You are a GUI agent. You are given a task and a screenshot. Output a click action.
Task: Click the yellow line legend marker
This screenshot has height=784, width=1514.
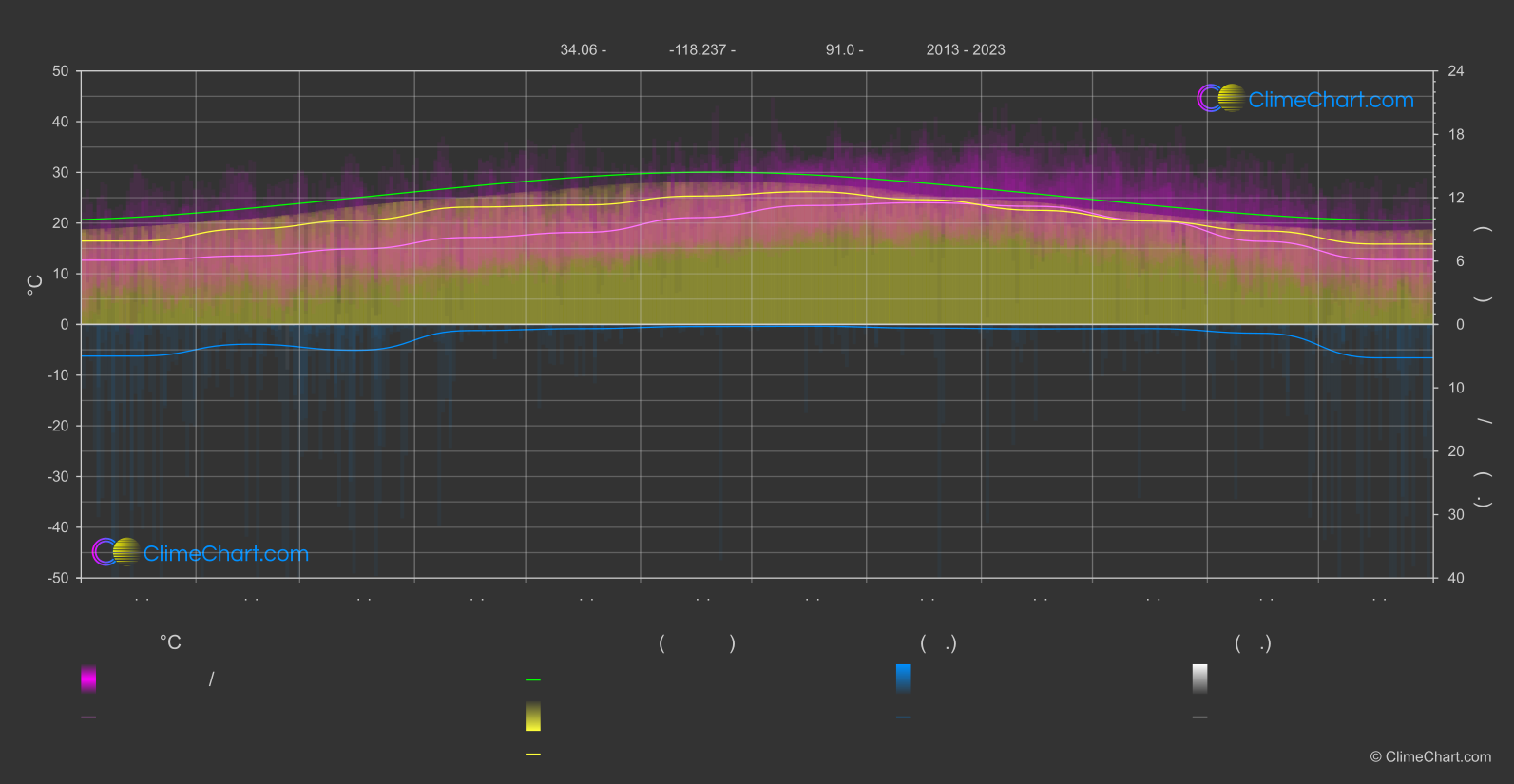pos(533,755)
